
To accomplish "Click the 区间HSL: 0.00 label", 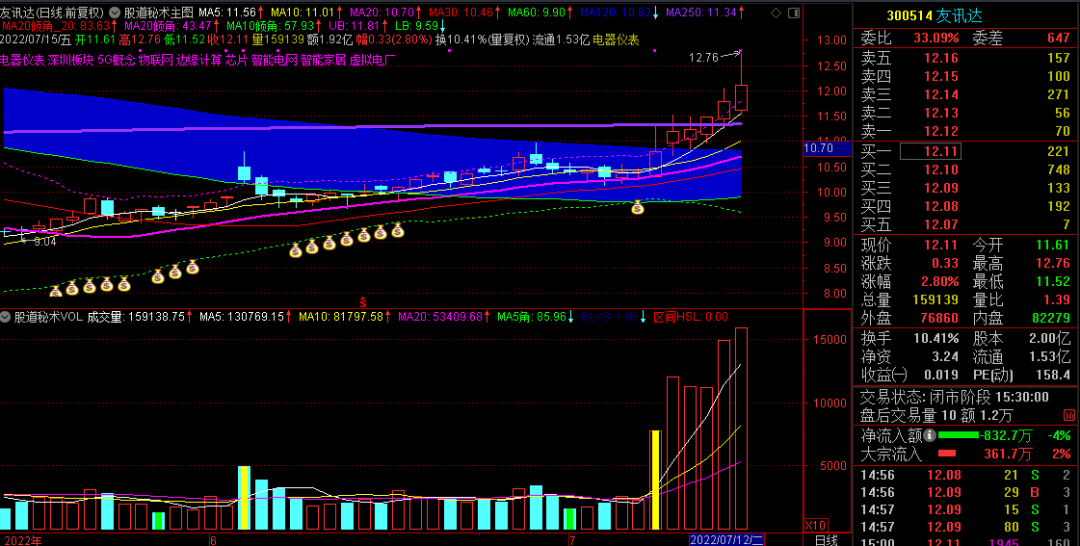I will click(x=691, y=317).
